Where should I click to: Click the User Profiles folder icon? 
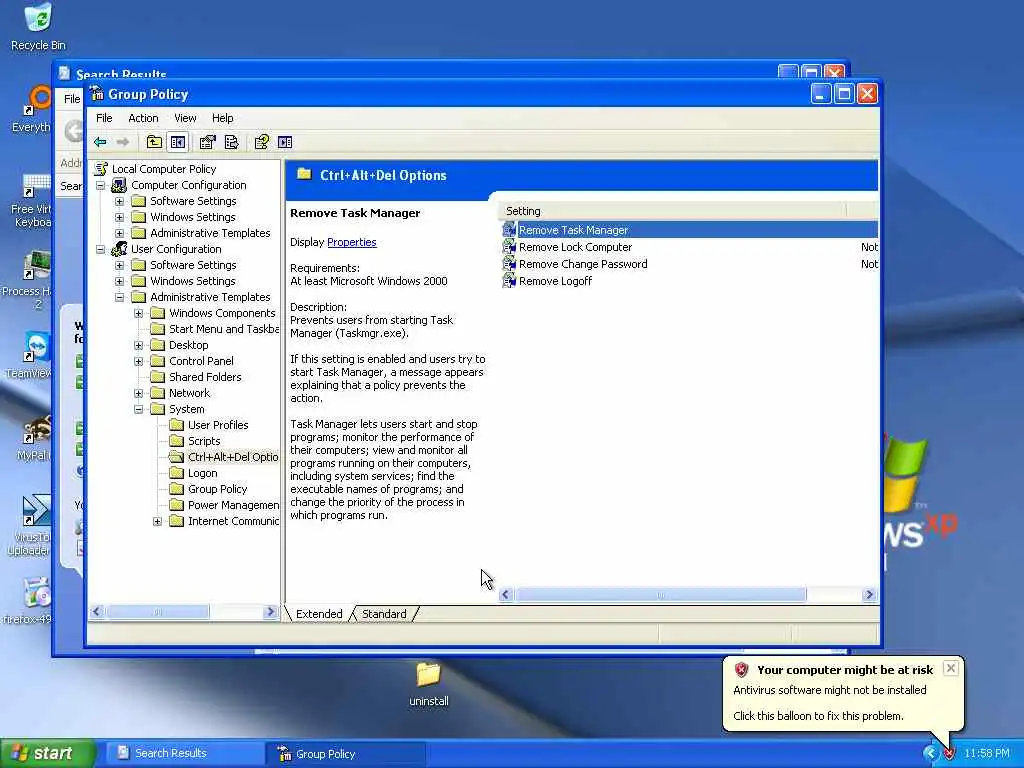pos(176,424)
